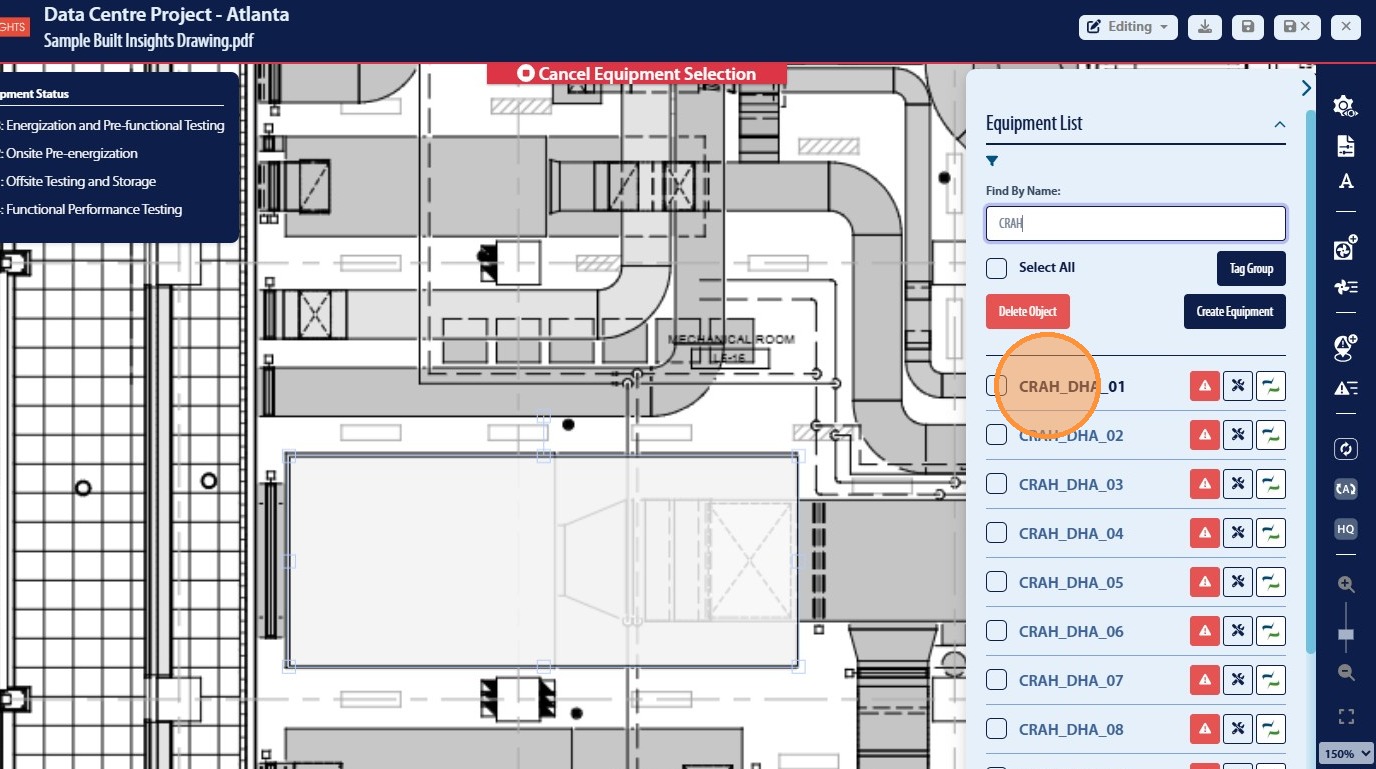1376x769 pixels.
Task: Check the CRAH_DHA_06 checkbox
Action: coord(996,631)
